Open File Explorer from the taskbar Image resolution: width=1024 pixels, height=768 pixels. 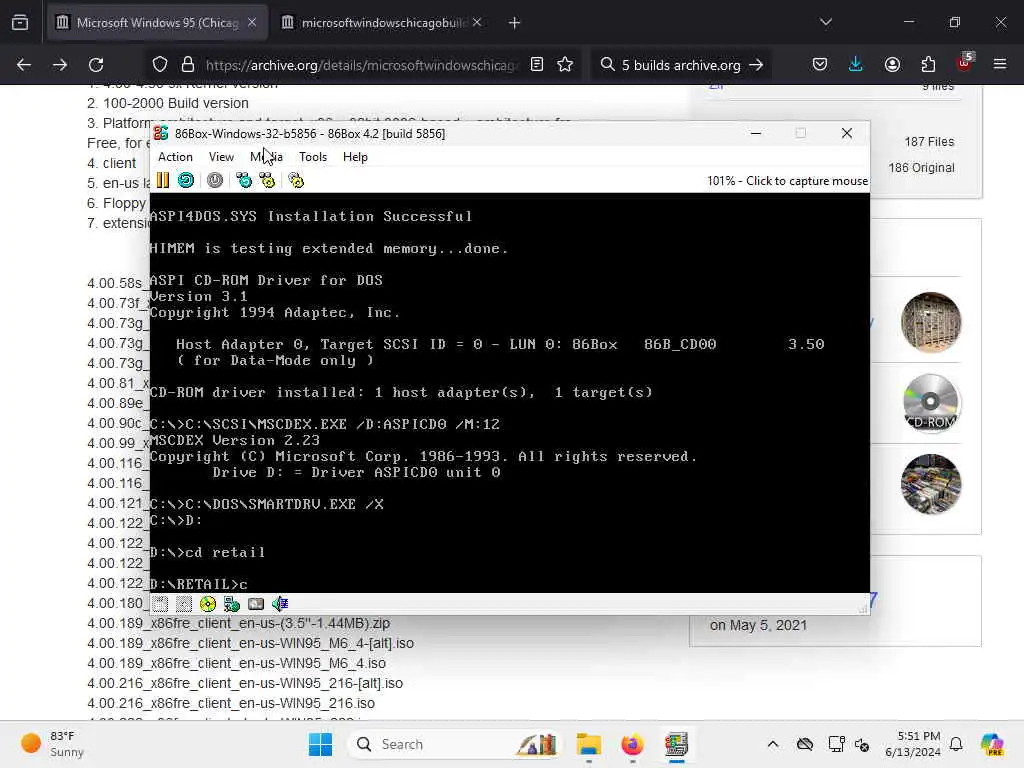coord(588,744)
